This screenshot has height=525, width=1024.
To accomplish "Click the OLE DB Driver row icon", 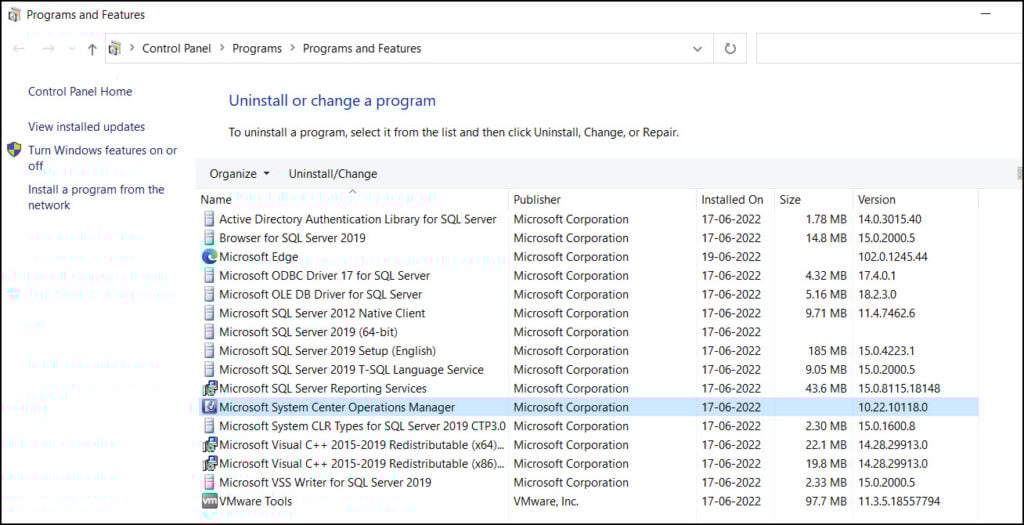I will (x=209, y=294).
